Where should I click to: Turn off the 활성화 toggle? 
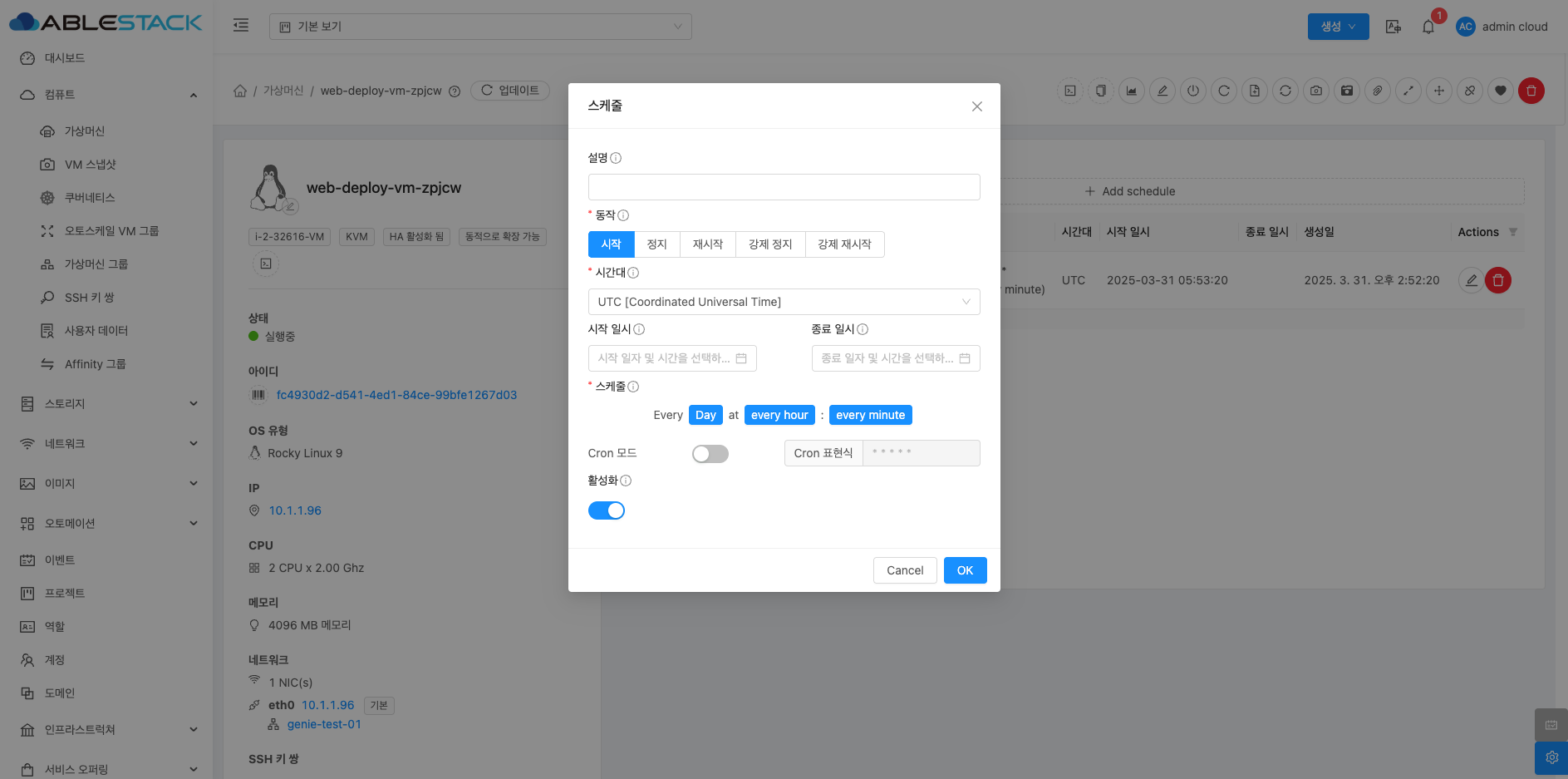coord(606,510)
